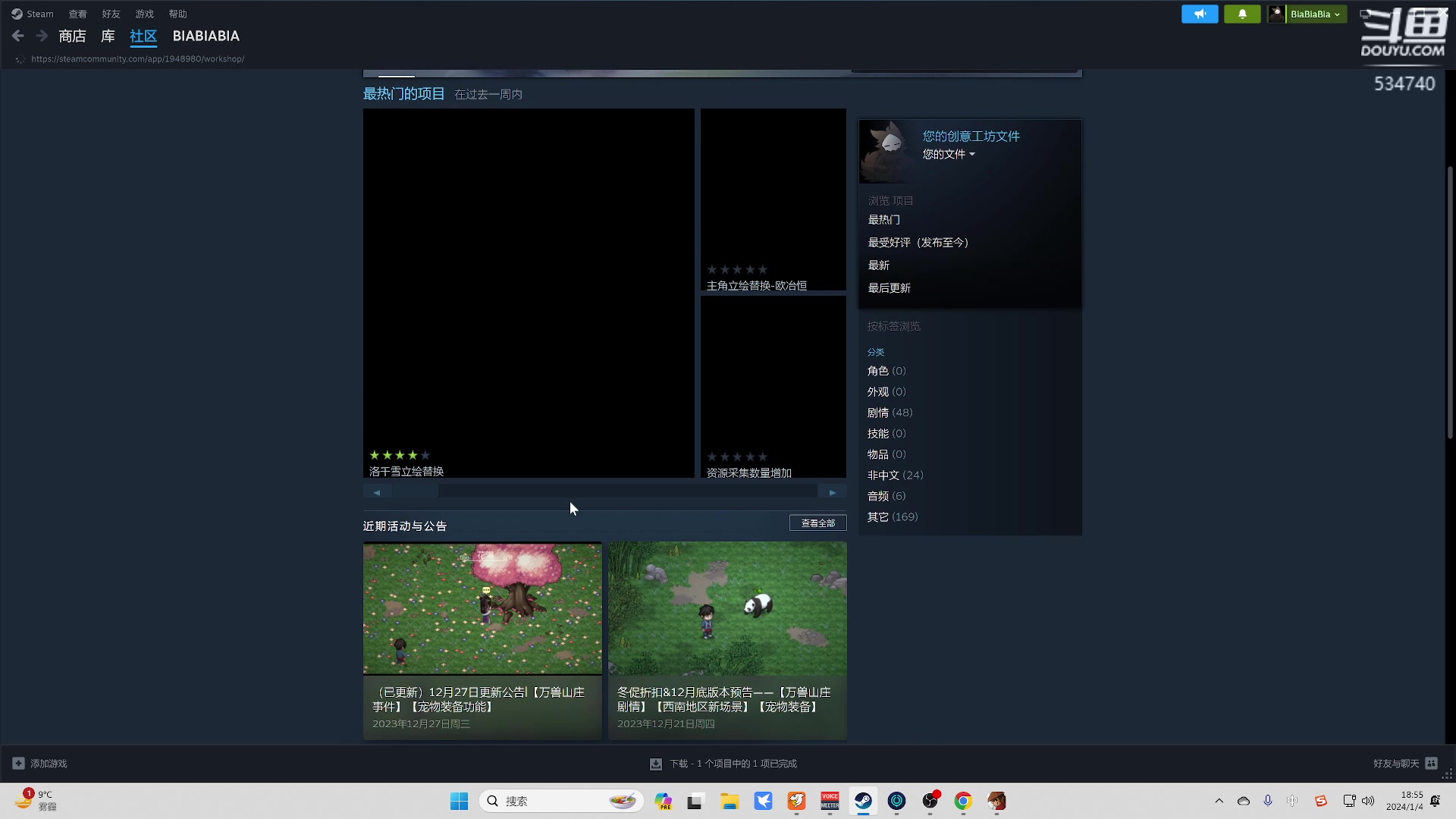Open 好友与聊天 panel
1456x819 pixels.
tap(1405, 763)
